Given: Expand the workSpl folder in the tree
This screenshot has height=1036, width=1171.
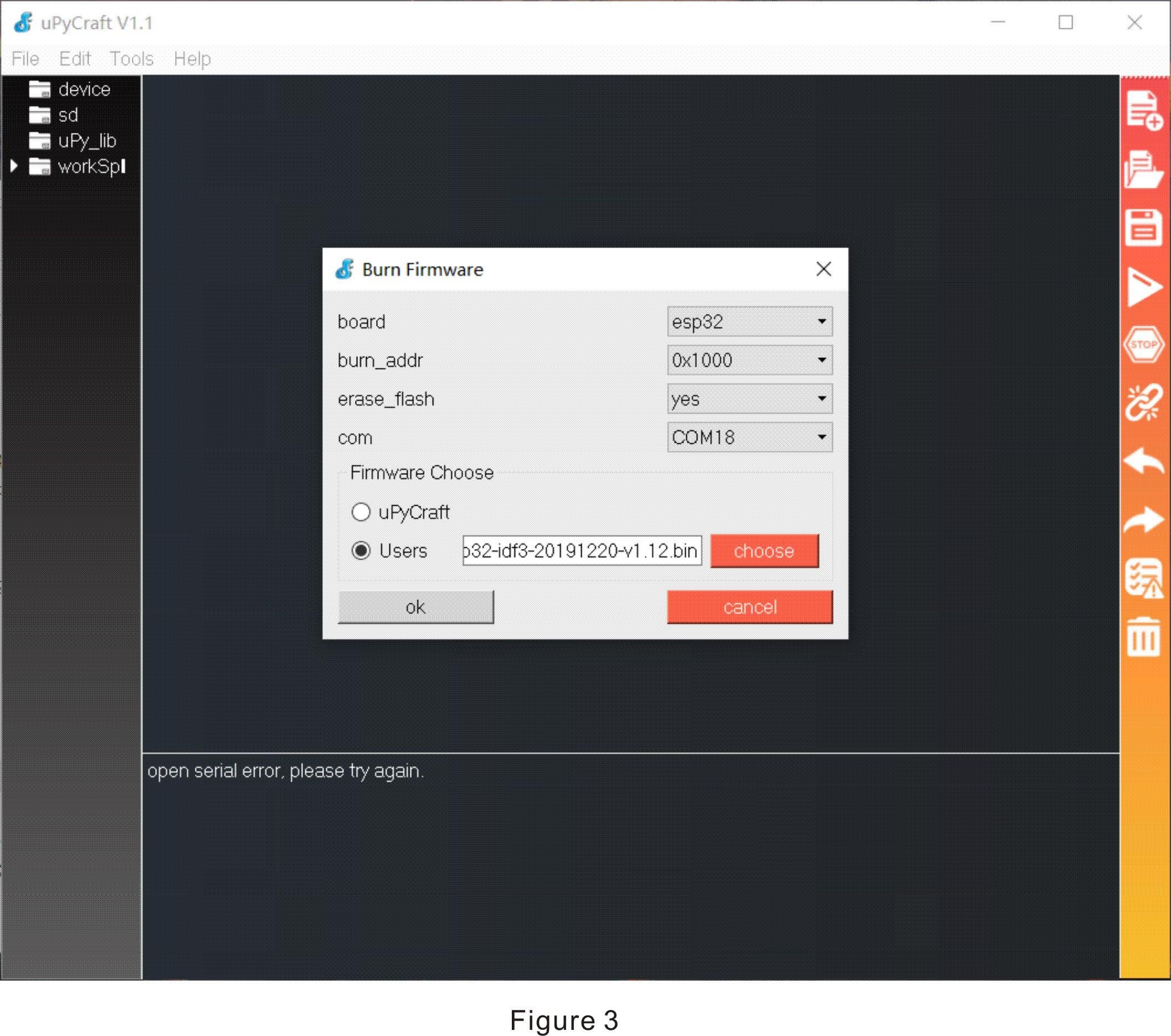Looking at the screenshot, I should pos(14,167).
